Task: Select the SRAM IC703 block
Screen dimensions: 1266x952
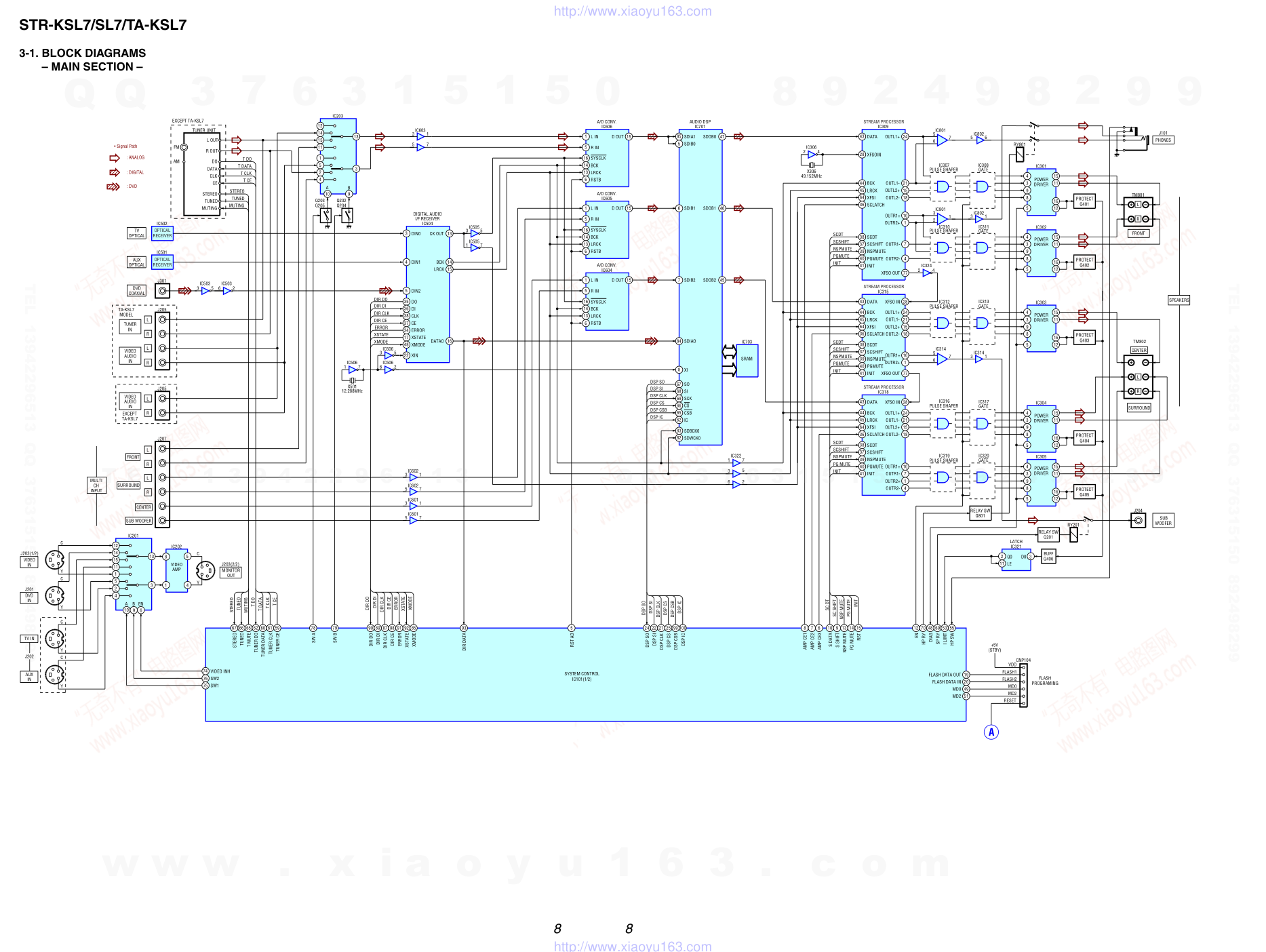Action: [x=747, y=361]
